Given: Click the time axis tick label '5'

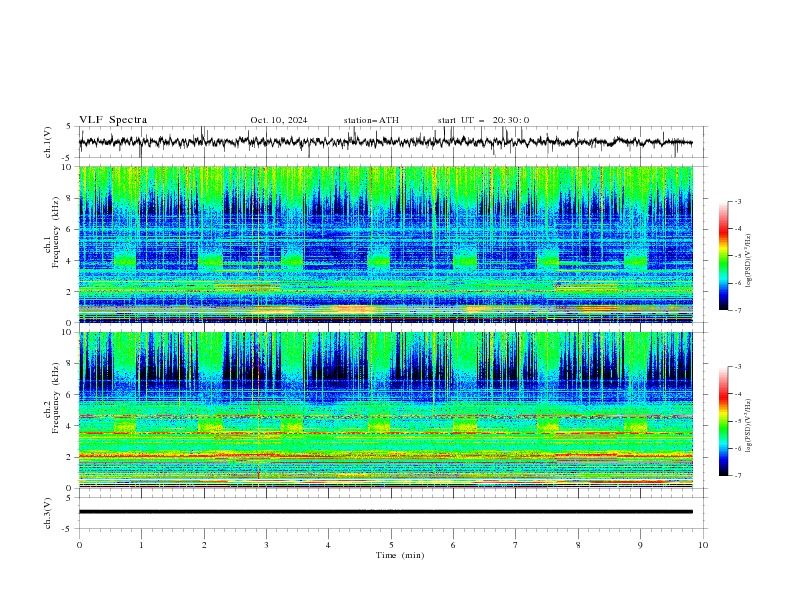Looking at the screenshot, I should click(x=391, y=545).
